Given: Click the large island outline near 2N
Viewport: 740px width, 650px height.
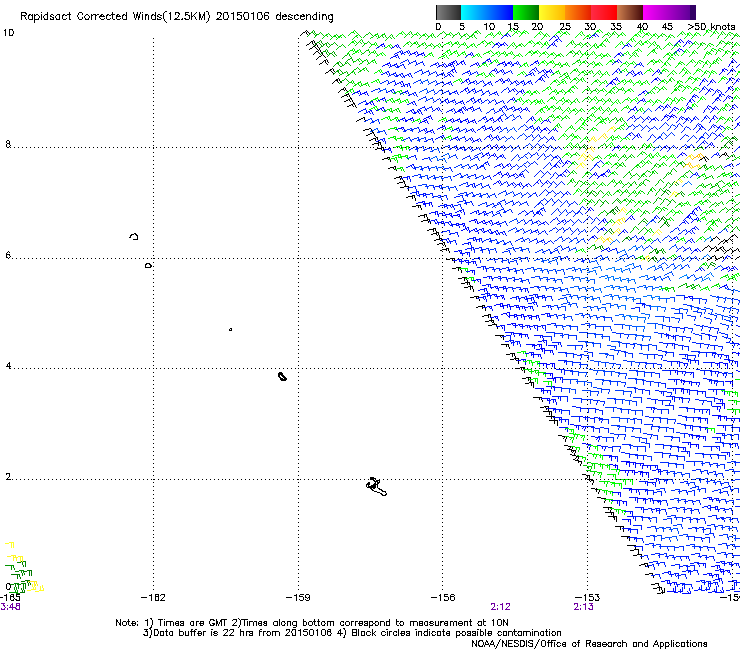Looking at the screenshot, I should [x=376, y=487].
